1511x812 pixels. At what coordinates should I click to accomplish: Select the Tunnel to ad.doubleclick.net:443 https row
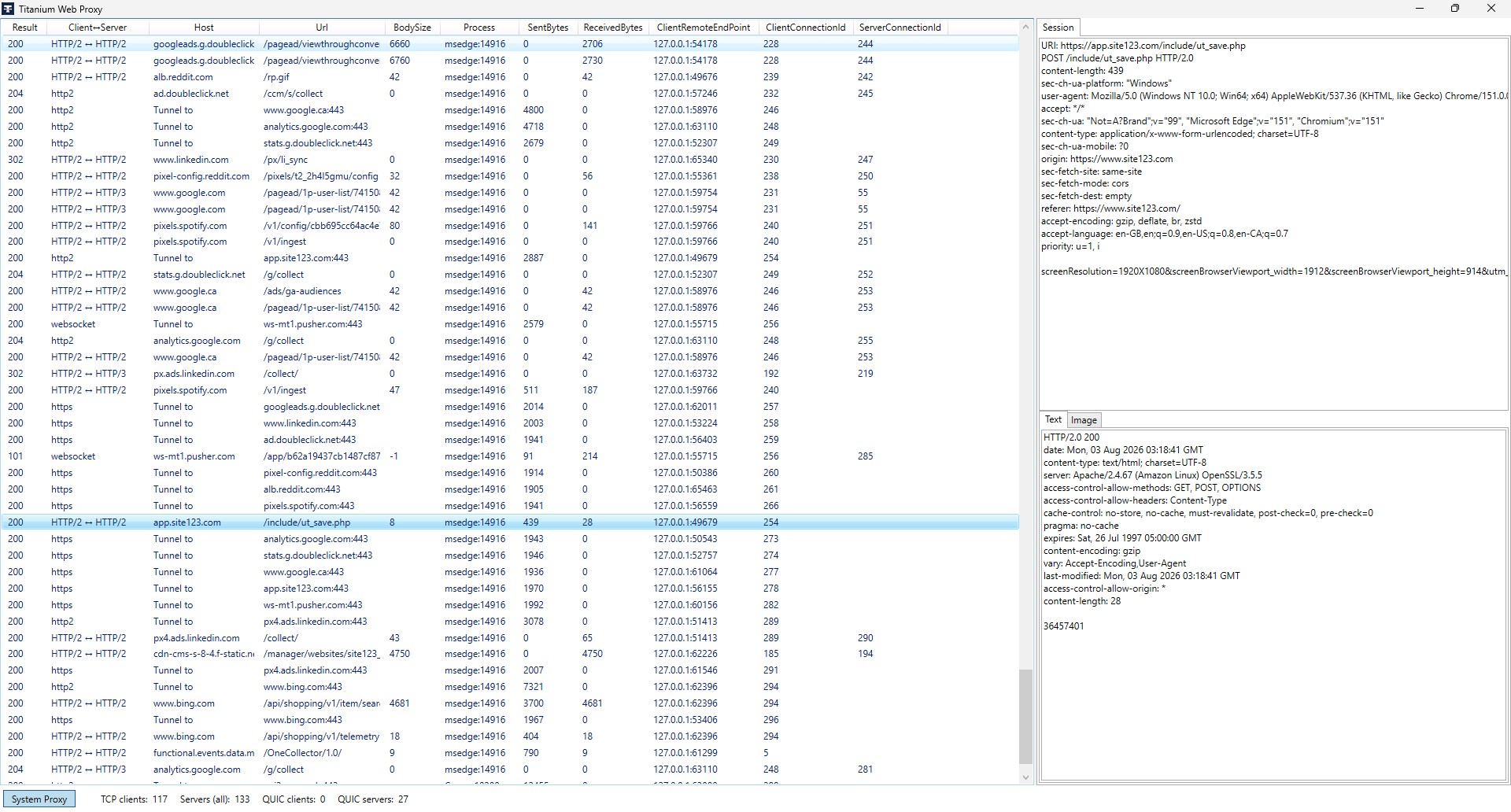510,440
